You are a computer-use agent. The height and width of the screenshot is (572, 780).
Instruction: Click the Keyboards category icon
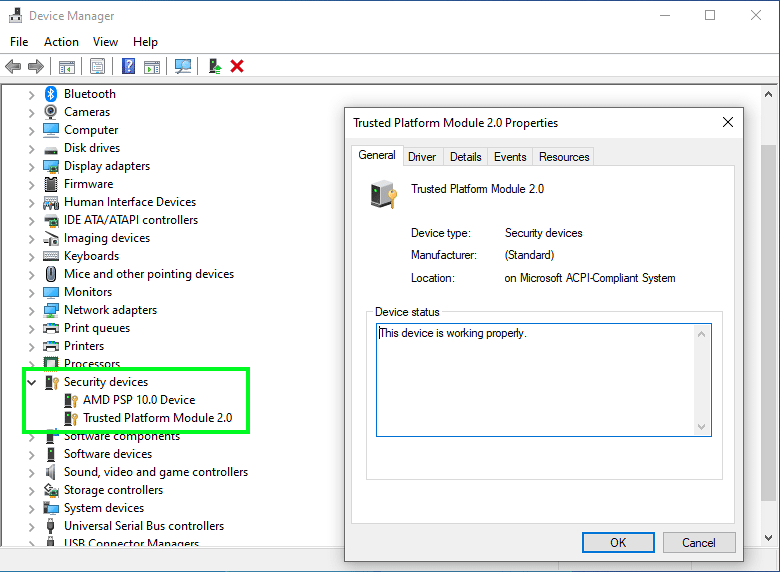click(51, 256)
